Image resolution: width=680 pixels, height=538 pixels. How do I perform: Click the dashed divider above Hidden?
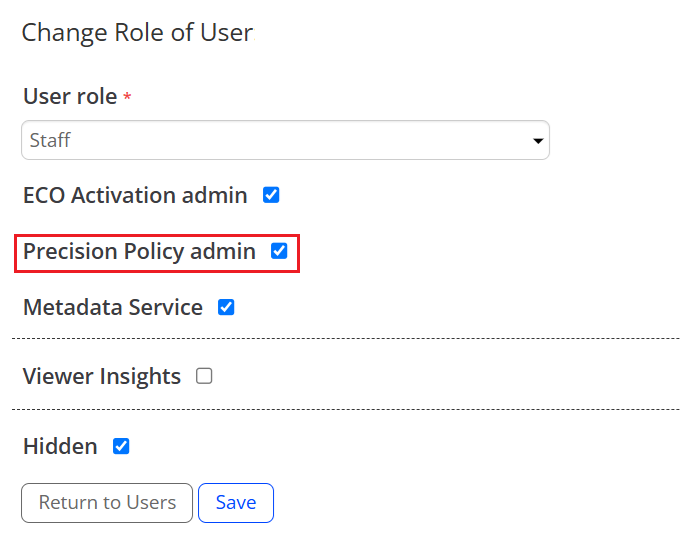click(345, 409)
